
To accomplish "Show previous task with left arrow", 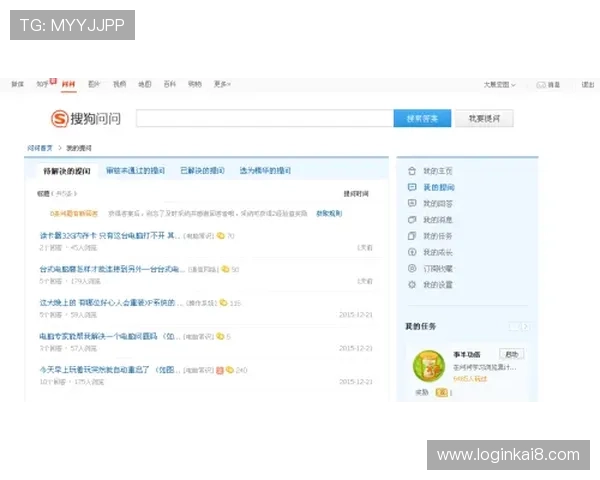I will [x=514, y=327].
